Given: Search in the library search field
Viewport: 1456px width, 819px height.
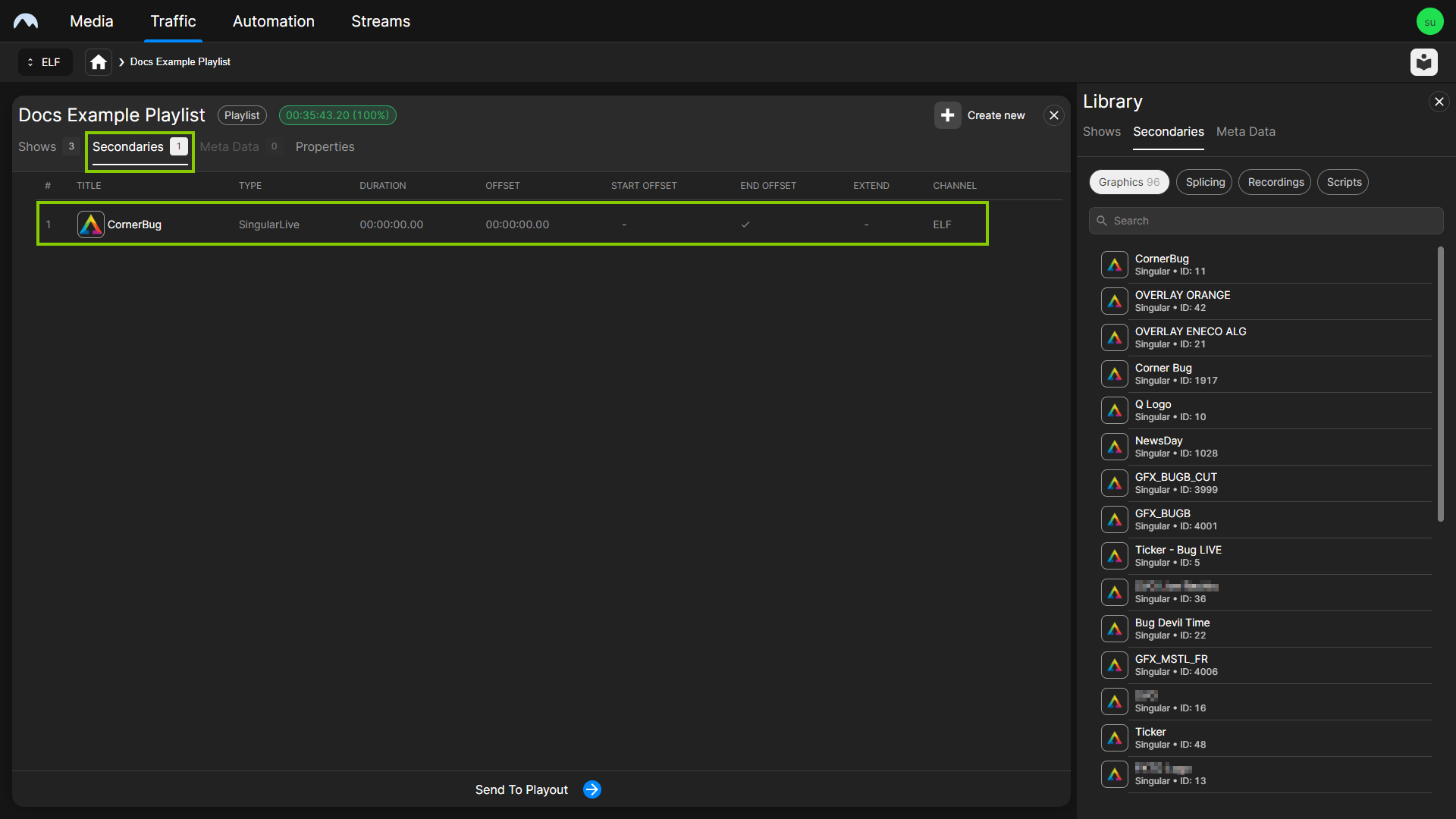Looking at the screenshot, I should (1265, 220).
